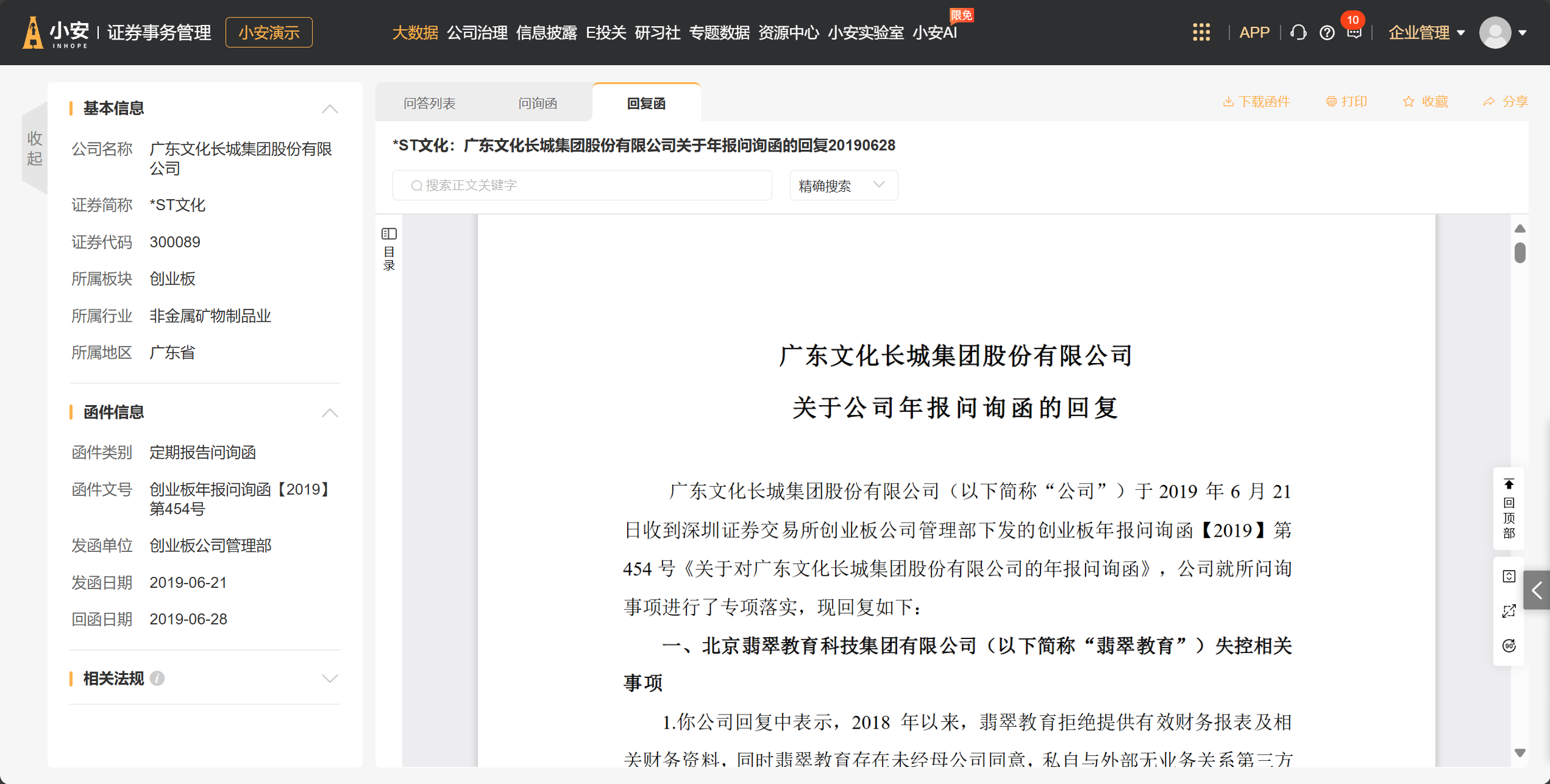Open the nine-dot apps grid icon
Screen dimensions: 1550x784
(1201, 32)
